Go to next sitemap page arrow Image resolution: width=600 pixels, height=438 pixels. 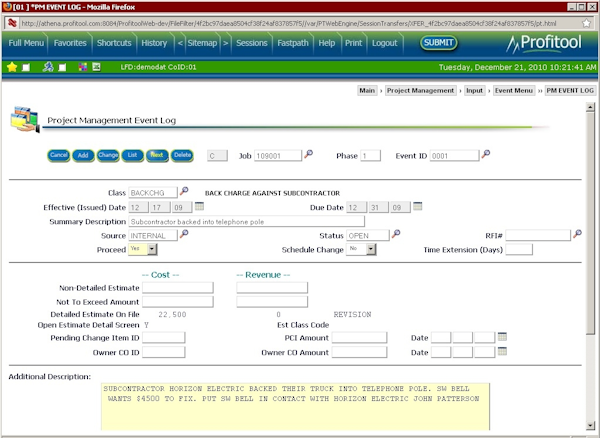pyautogui.click(x=226, y=43)
